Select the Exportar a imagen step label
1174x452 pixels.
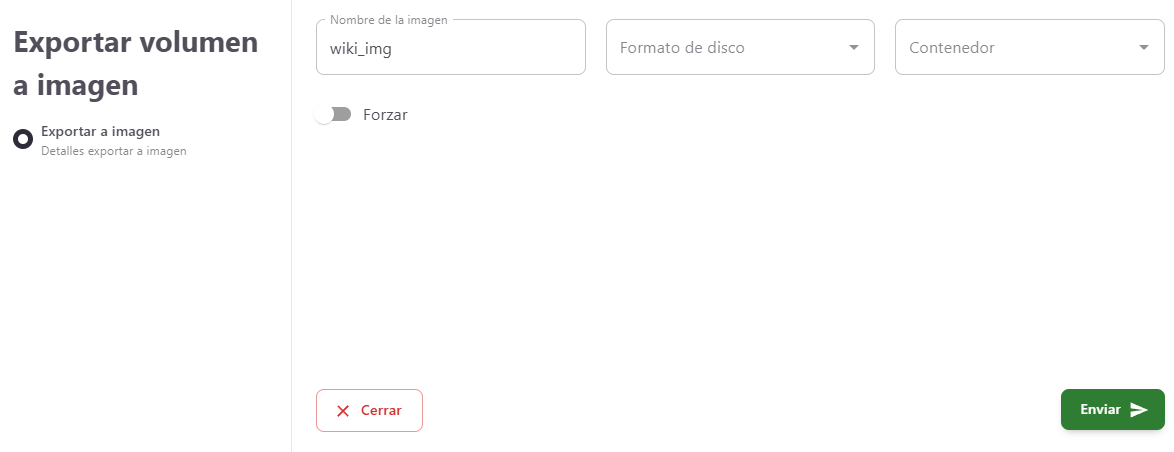100,132
